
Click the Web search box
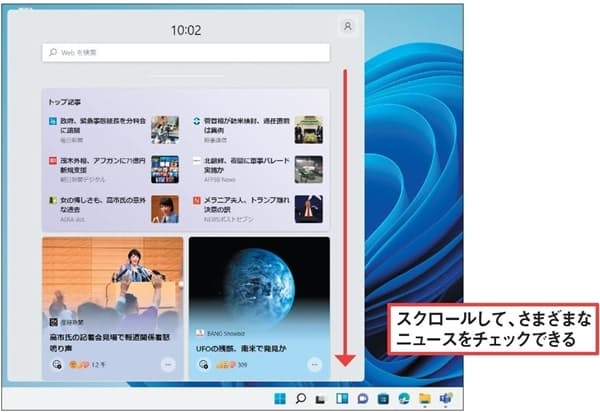point(186,53)
